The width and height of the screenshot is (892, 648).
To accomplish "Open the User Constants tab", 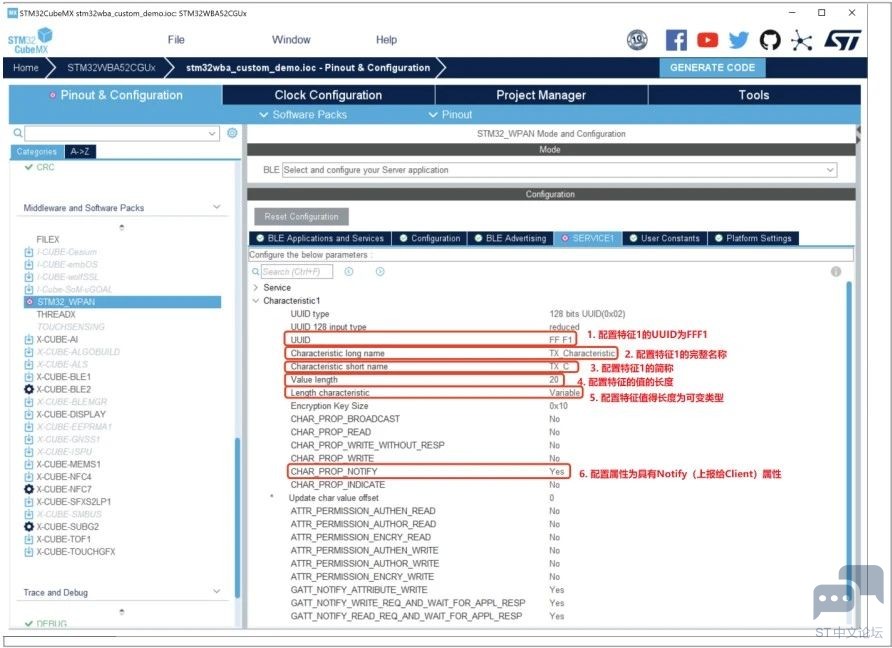I will tap(664, 238).
